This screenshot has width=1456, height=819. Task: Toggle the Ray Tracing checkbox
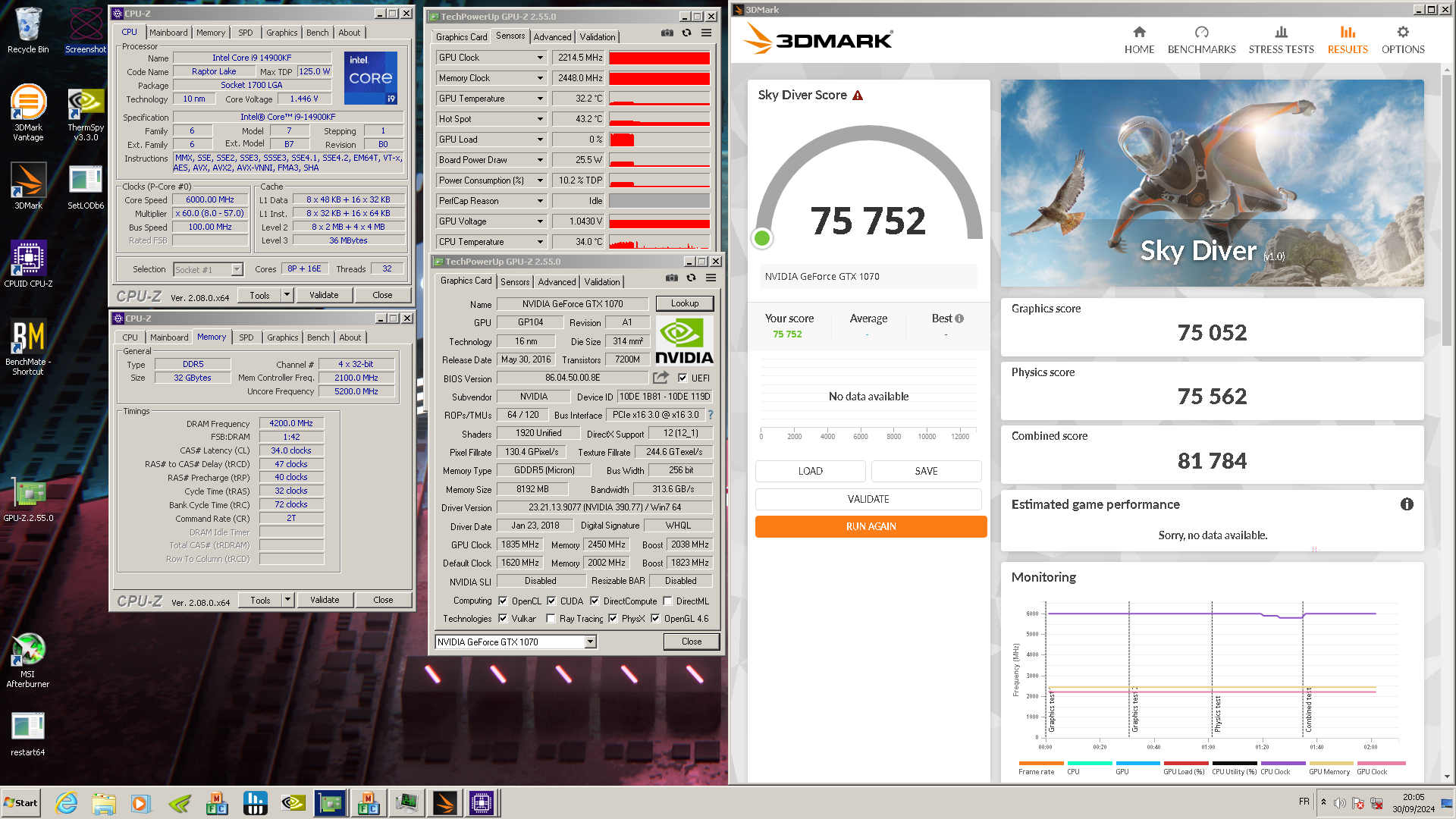pyautogui.click(x=551, y=618)
